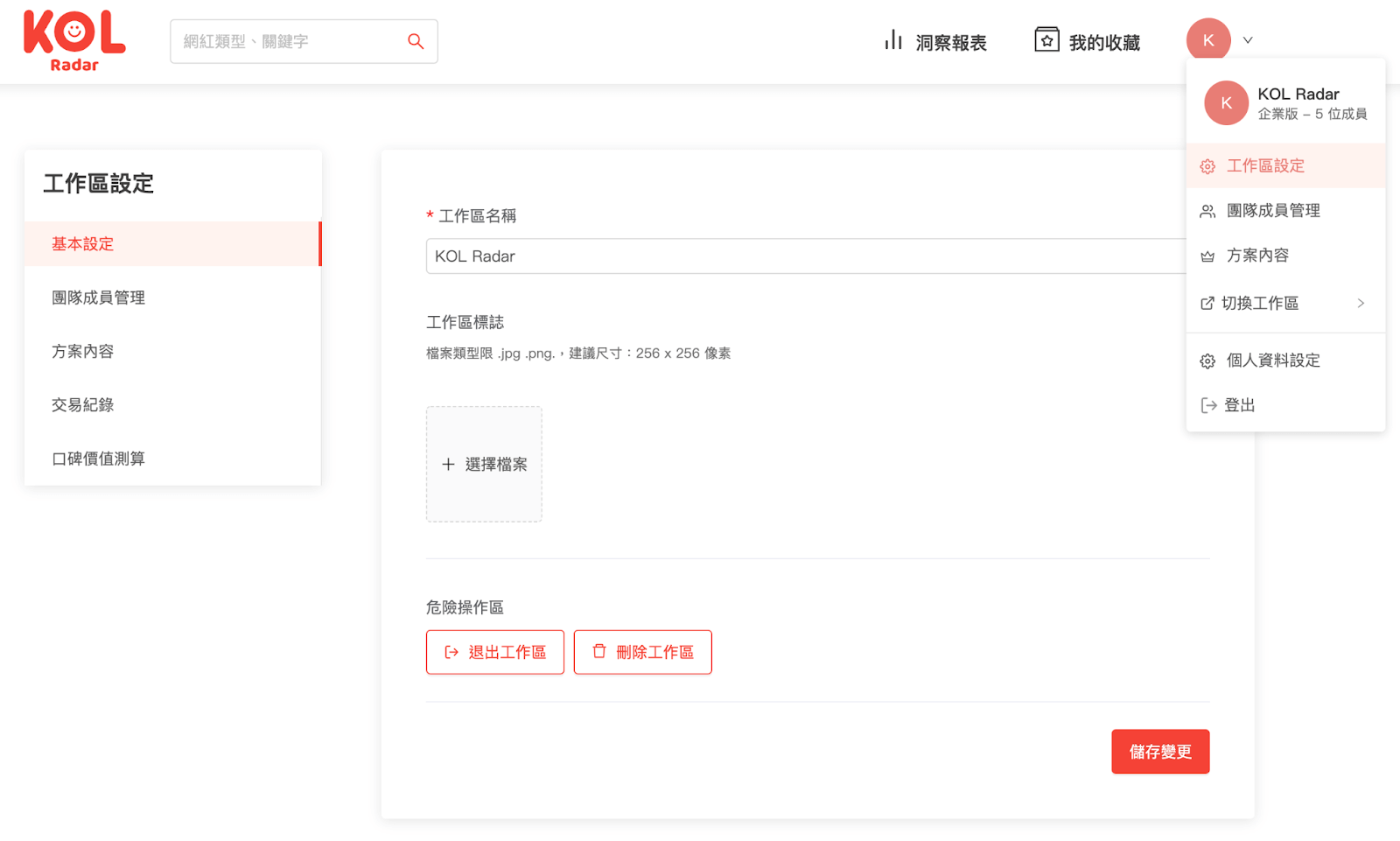Image resolution: width=1400 pixels, height=841 pixels.
Task: Focus the 網紅類型、關鍵字 search field
Action: (304, 41)
